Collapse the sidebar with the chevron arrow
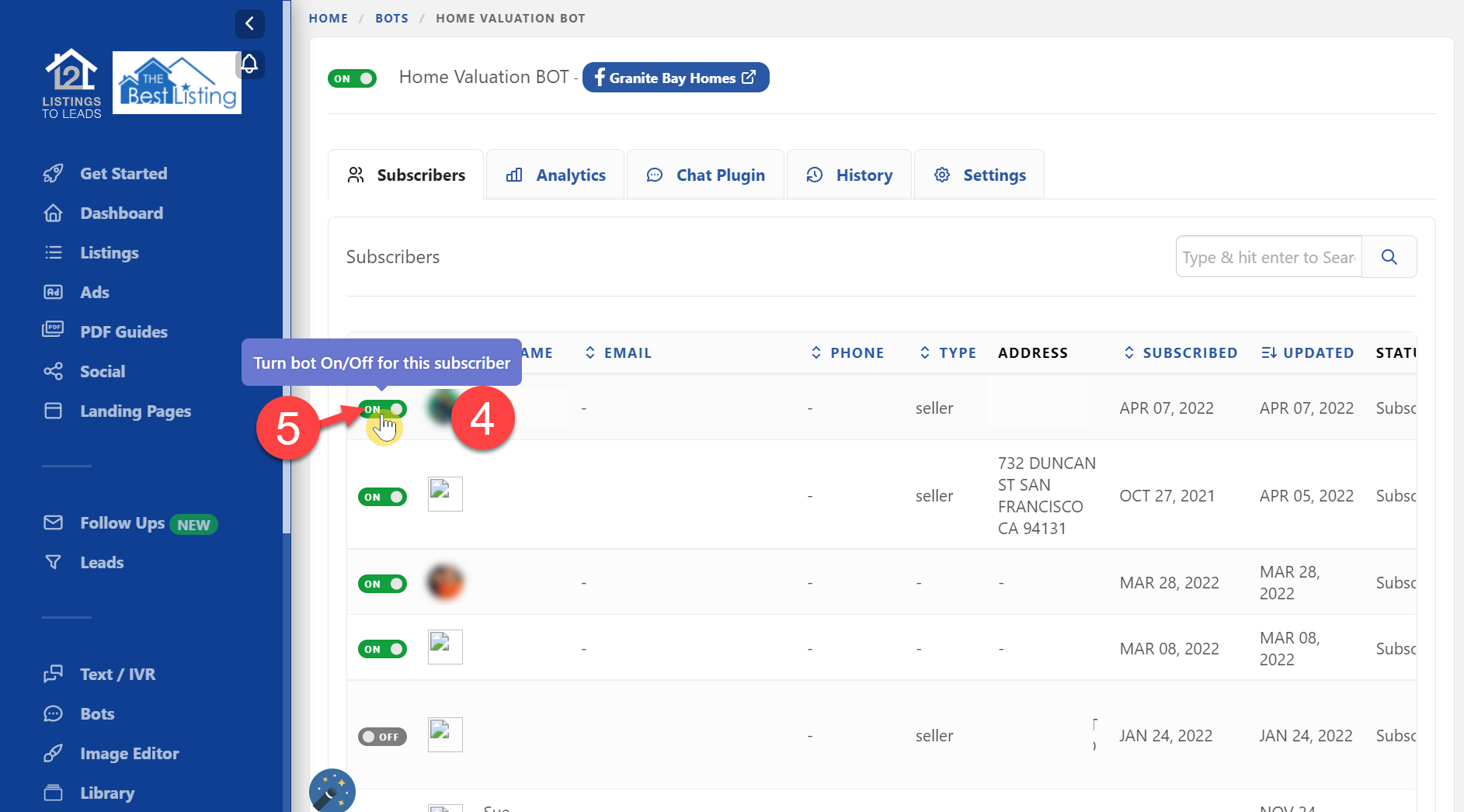Viewport: 1464px width, 812px height. (x=249, y=23)
